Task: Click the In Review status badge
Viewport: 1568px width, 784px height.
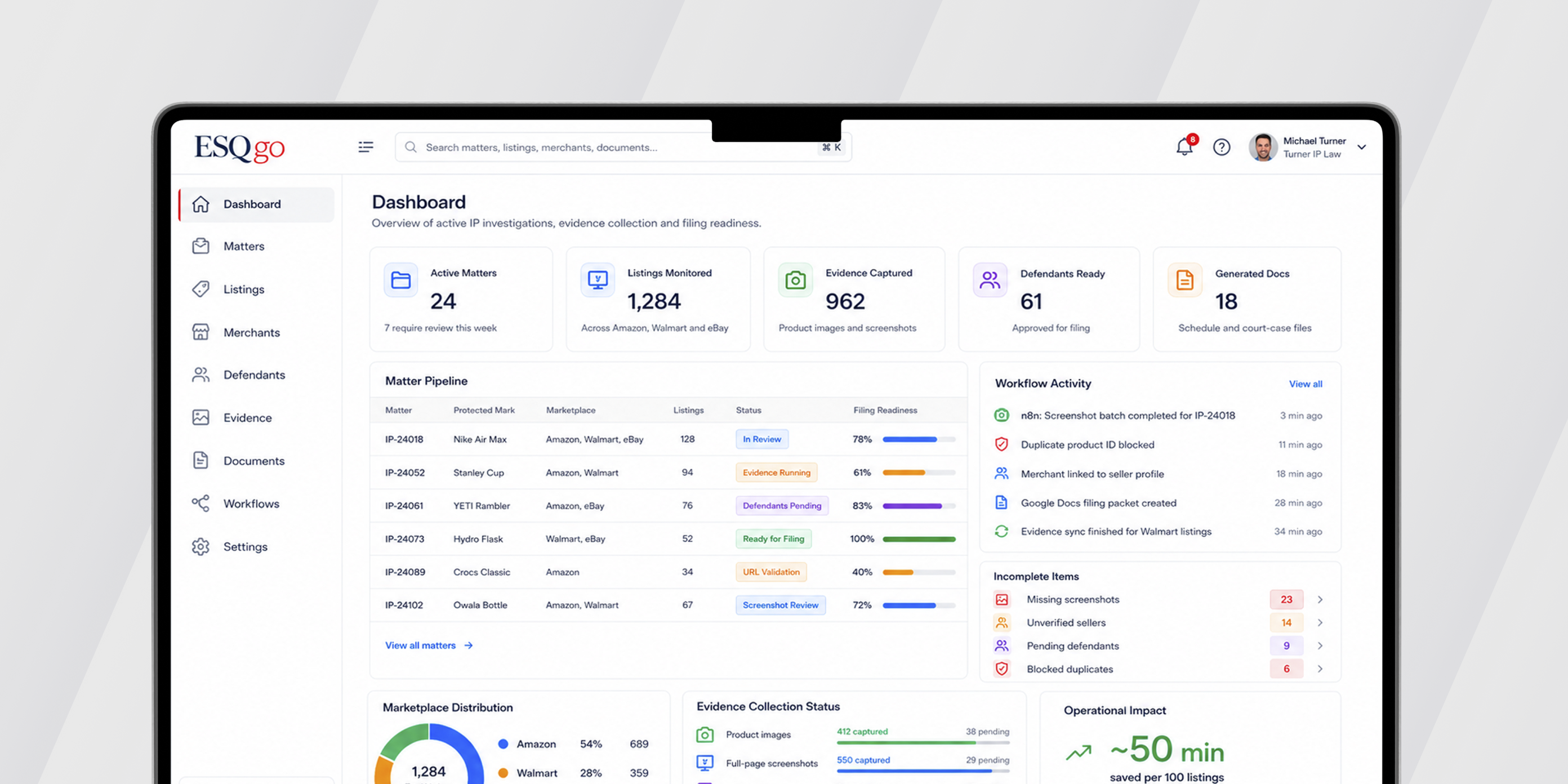Action: [x=762, y=439]
